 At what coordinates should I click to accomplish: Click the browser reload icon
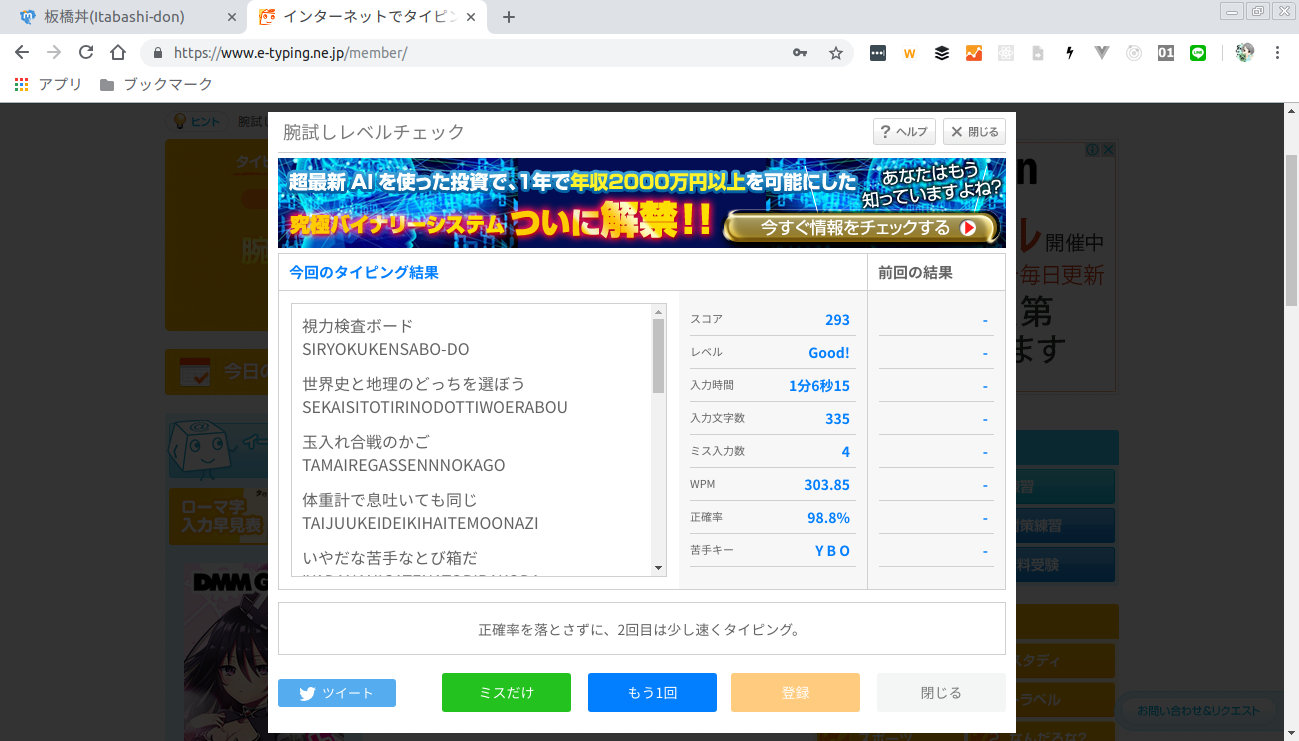(x=86, y=53)
